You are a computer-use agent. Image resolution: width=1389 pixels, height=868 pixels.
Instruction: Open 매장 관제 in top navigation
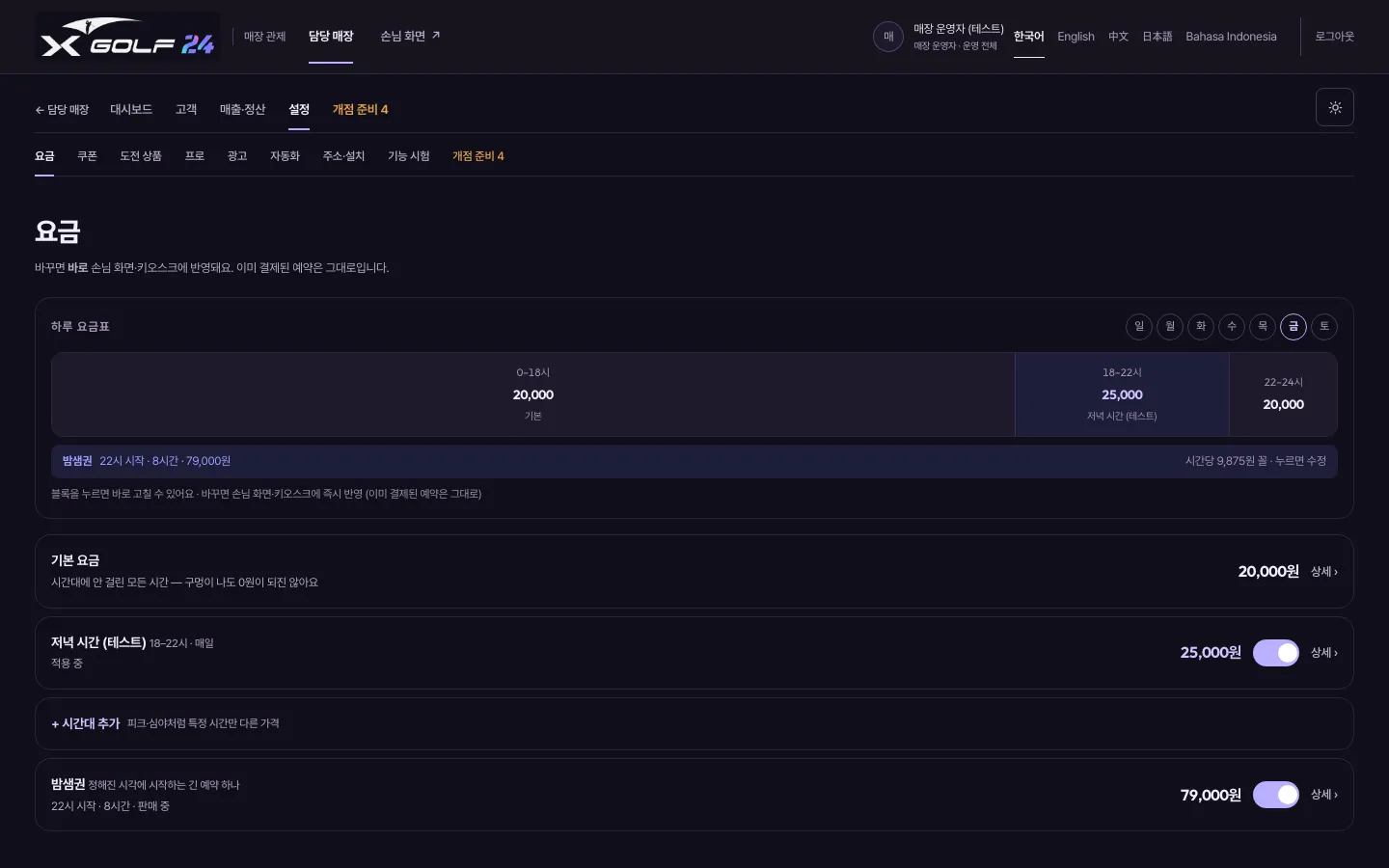[264, 37]
